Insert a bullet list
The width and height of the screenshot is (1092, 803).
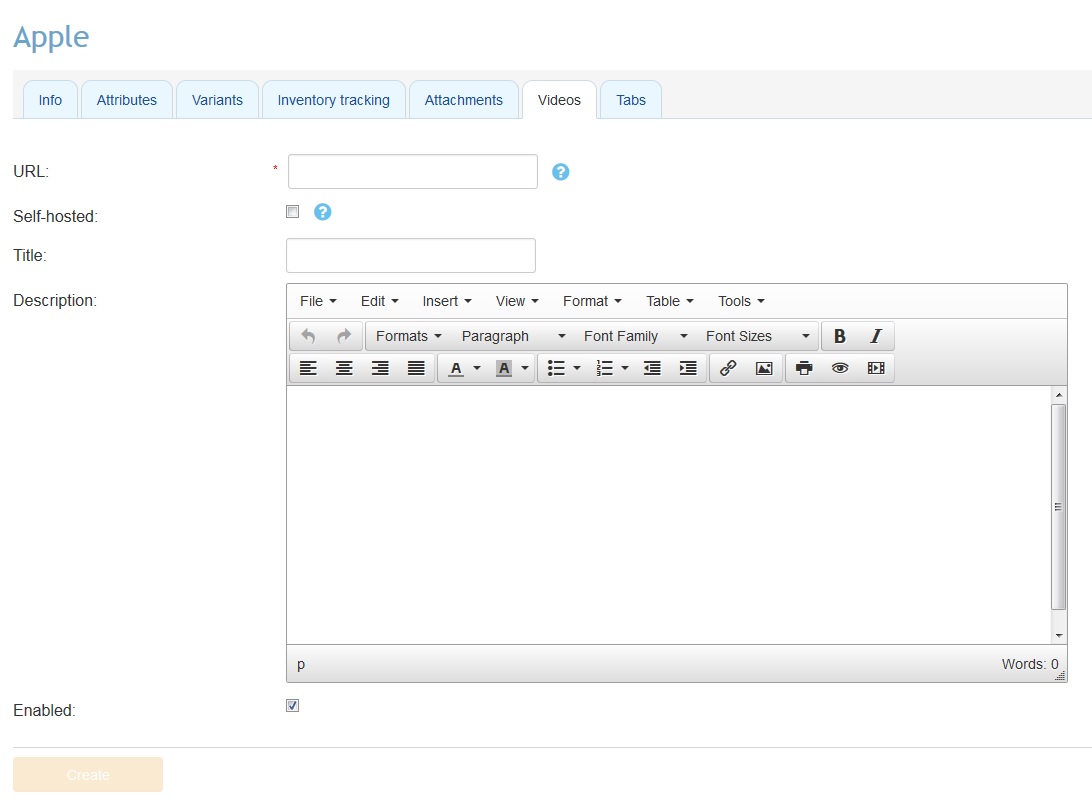556,368
